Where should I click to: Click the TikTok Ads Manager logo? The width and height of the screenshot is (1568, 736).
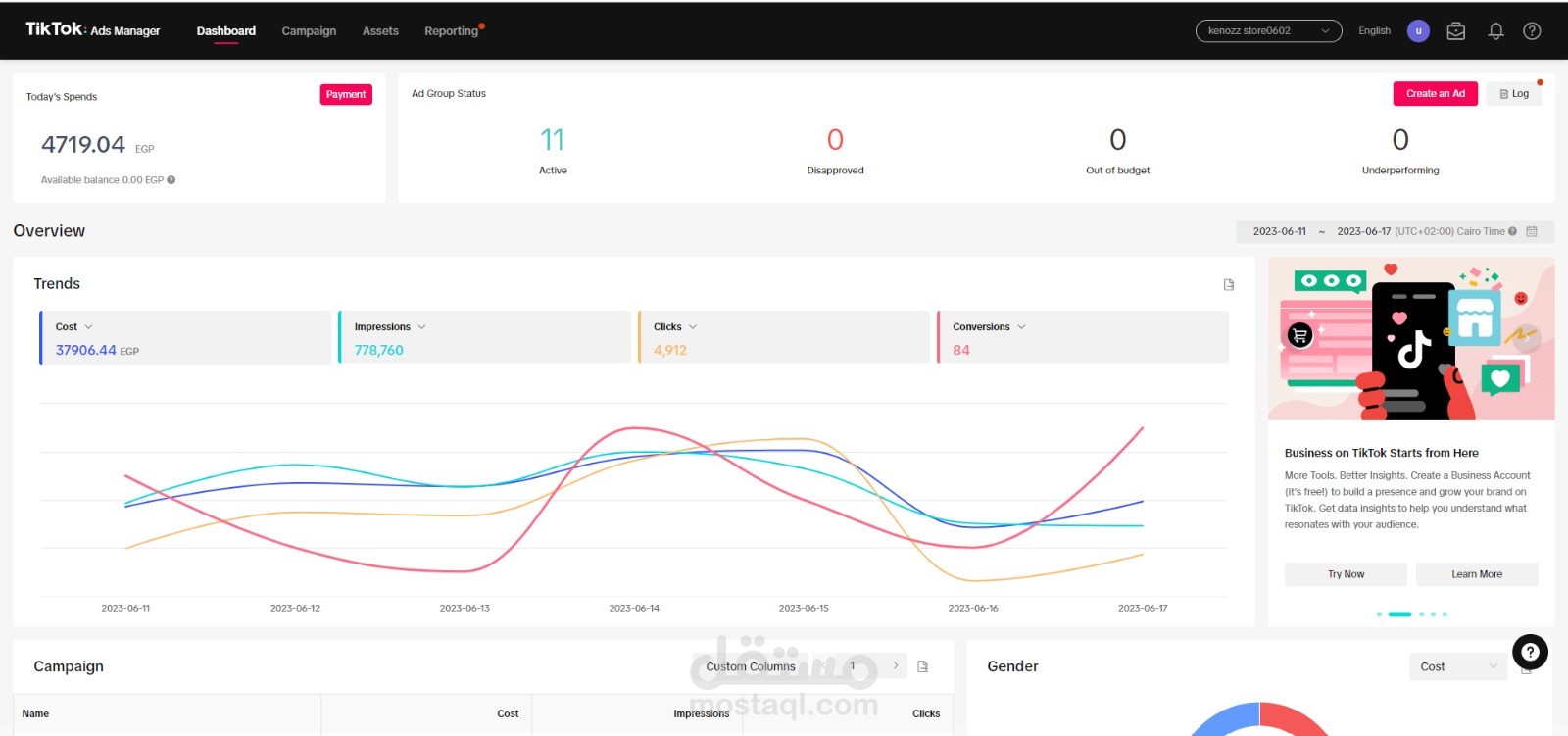pyautogui.click(x=93, y=29)
